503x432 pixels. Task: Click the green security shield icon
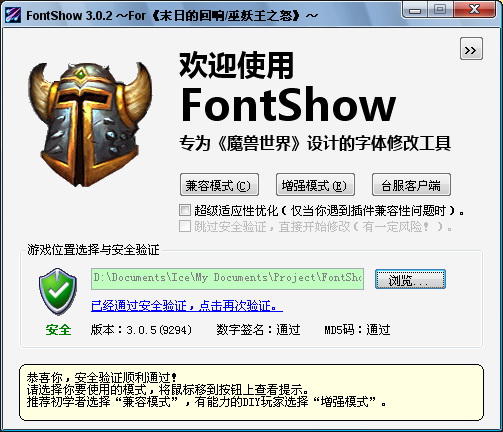point(58,292)
